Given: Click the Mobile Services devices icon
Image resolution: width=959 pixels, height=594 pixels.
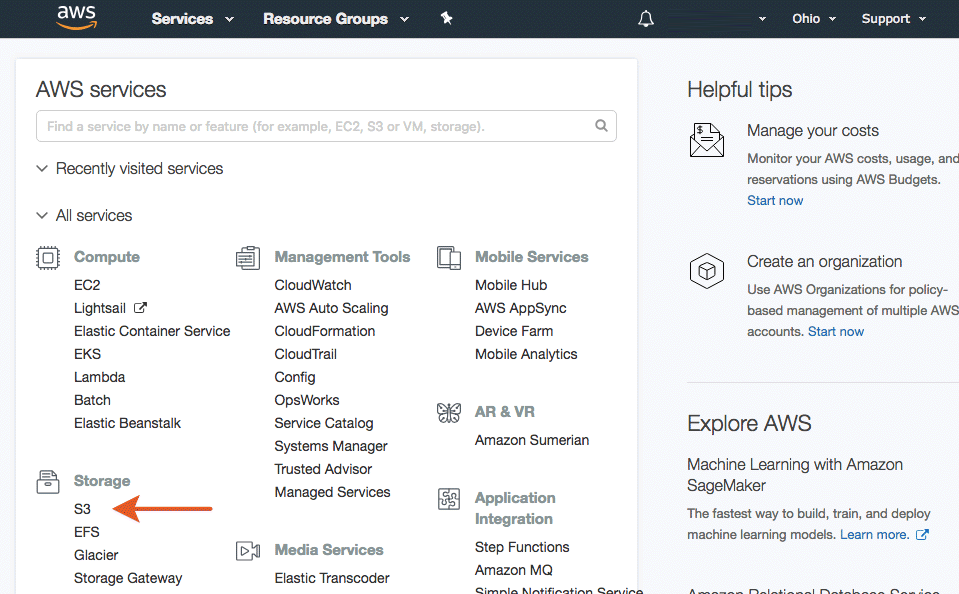Looking at the screenshot, I should point(449,258).
